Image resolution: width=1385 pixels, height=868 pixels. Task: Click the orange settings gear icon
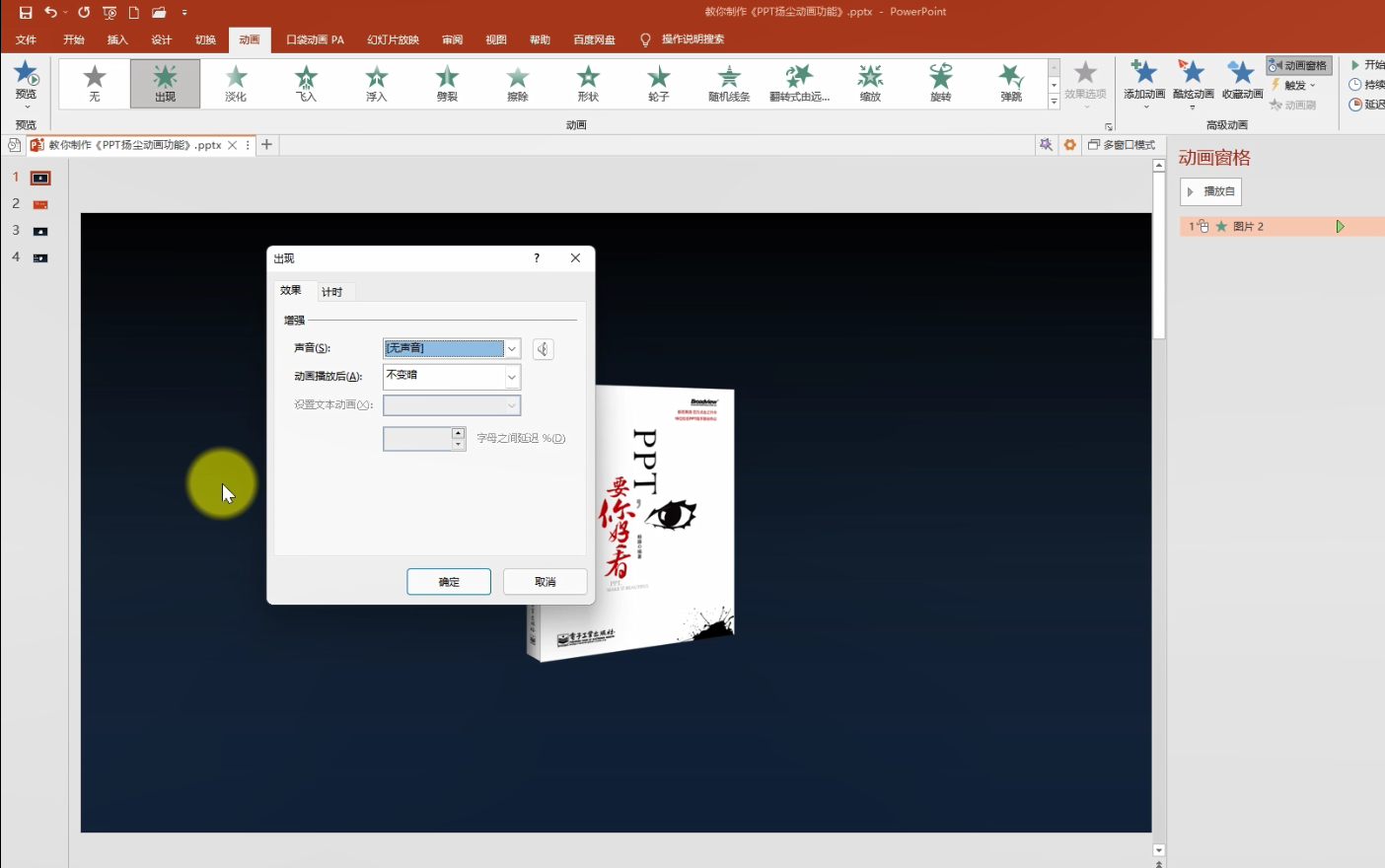coord(1069,145)
